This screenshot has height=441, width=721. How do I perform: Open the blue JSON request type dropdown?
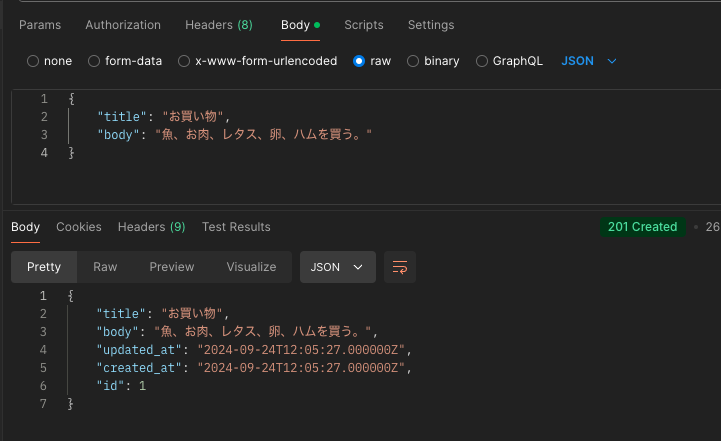(589, 61)
